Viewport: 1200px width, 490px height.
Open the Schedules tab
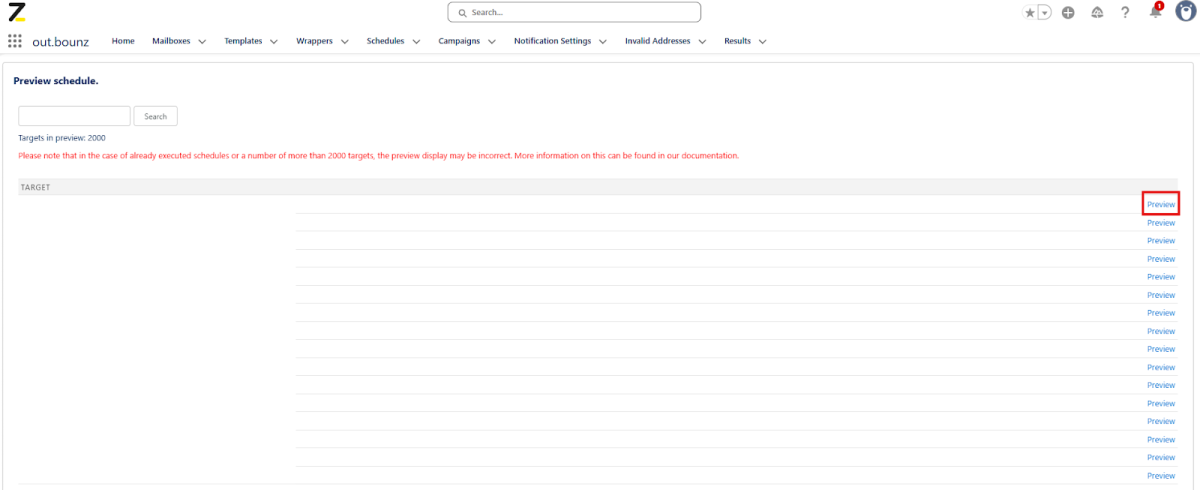coord(386,41)
